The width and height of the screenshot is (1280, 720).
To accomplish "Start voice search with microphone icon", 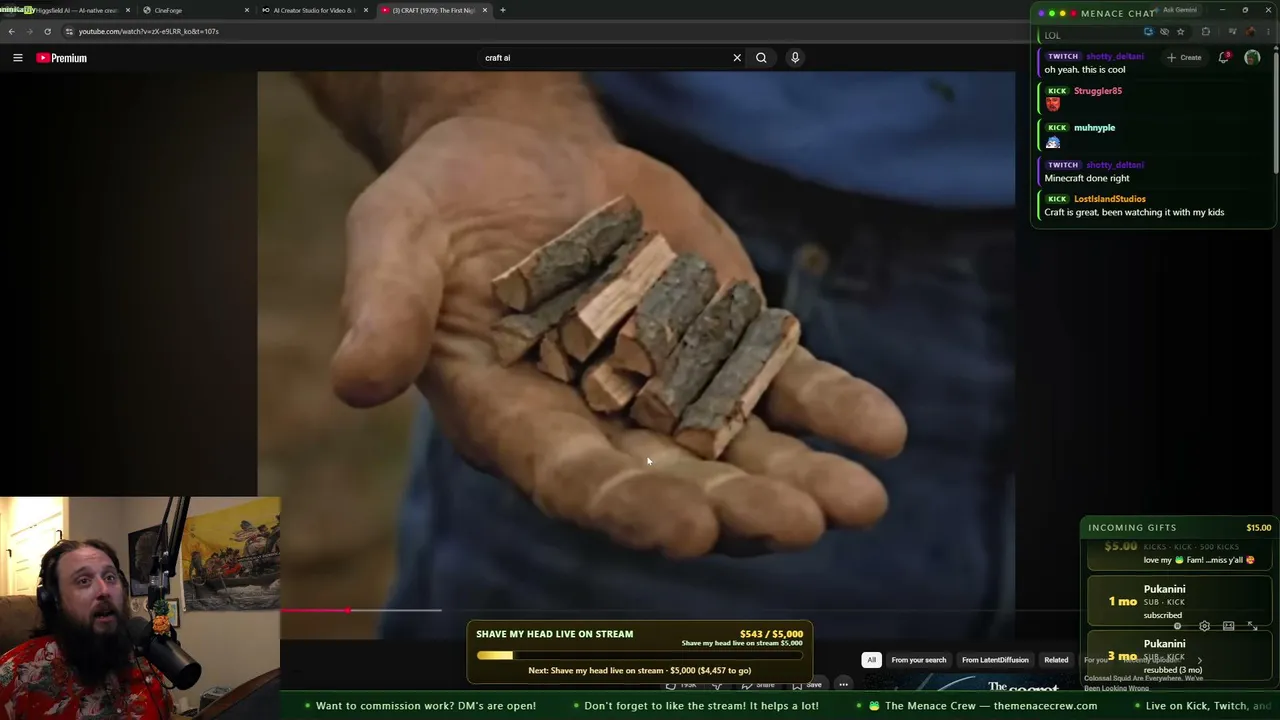I will pyautogui.click(x=795, y=58).
